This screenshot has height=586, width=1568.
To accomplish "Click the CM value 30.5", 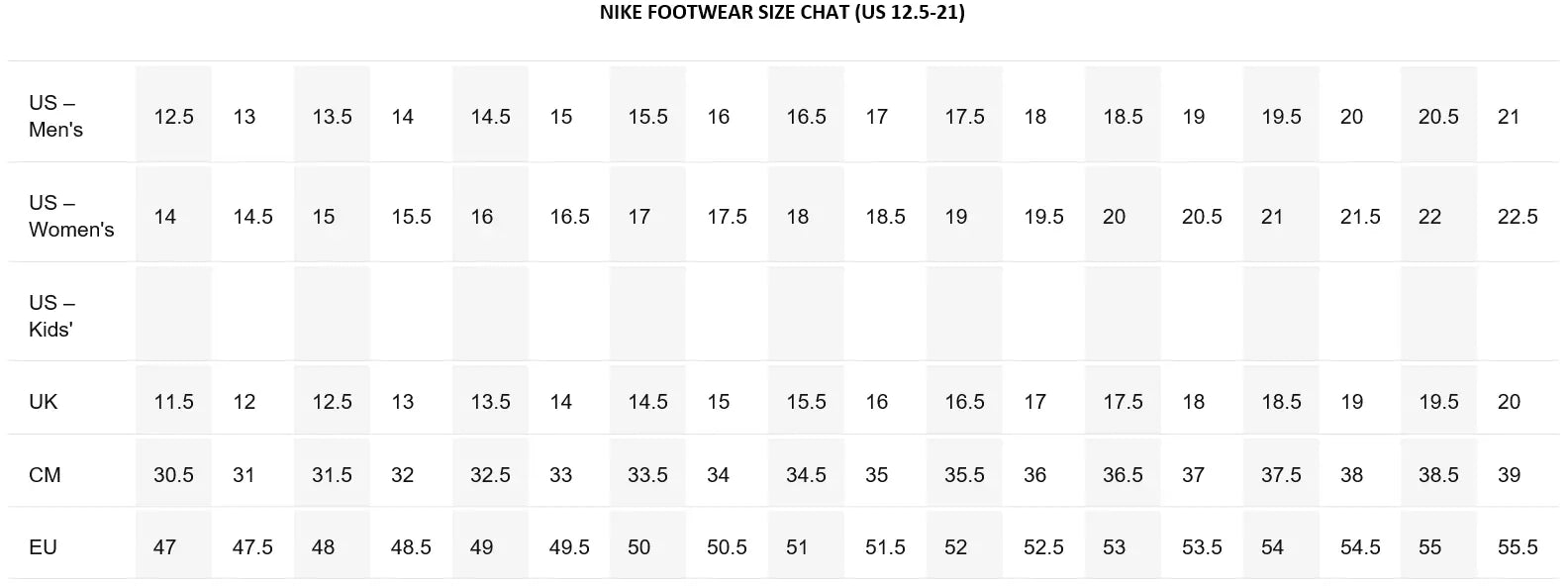I will tap(173, 475).
